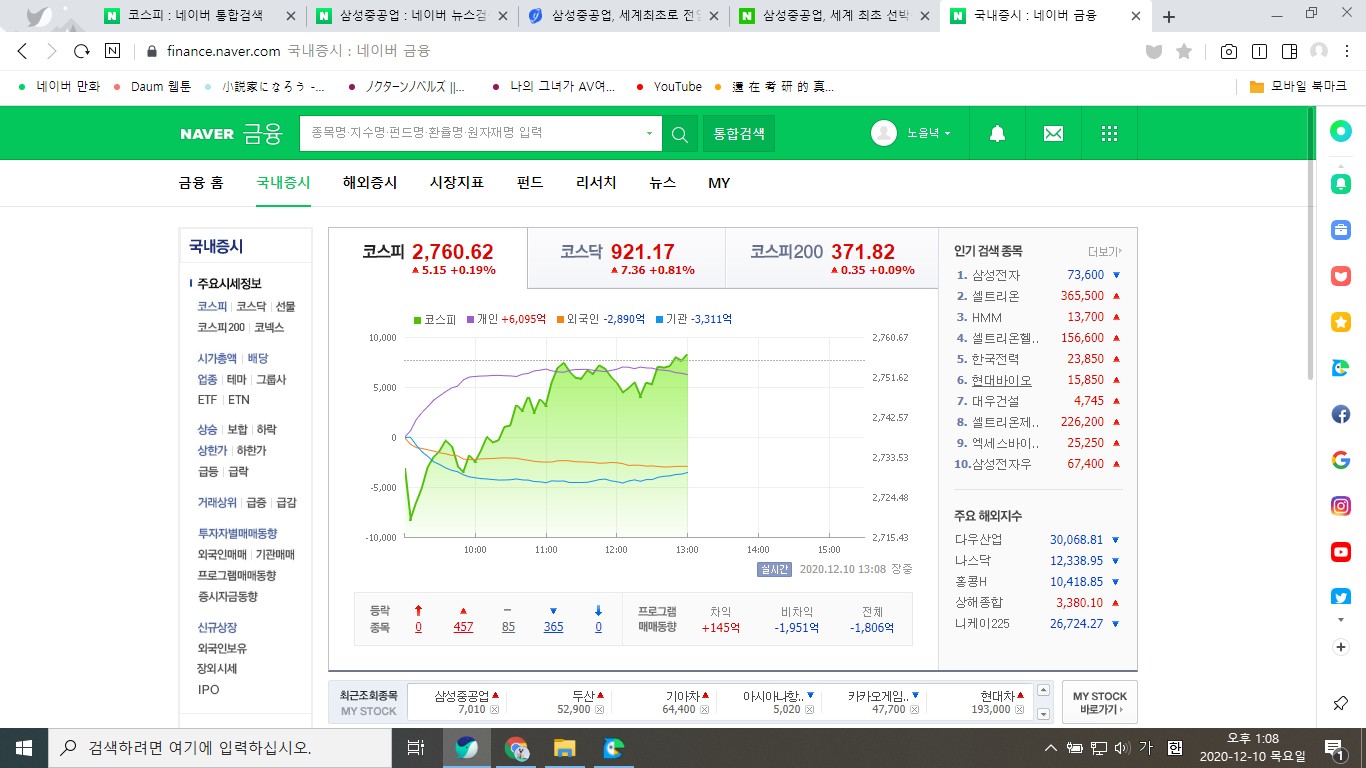Open IPO link in left sidebar

click(208, 689)
